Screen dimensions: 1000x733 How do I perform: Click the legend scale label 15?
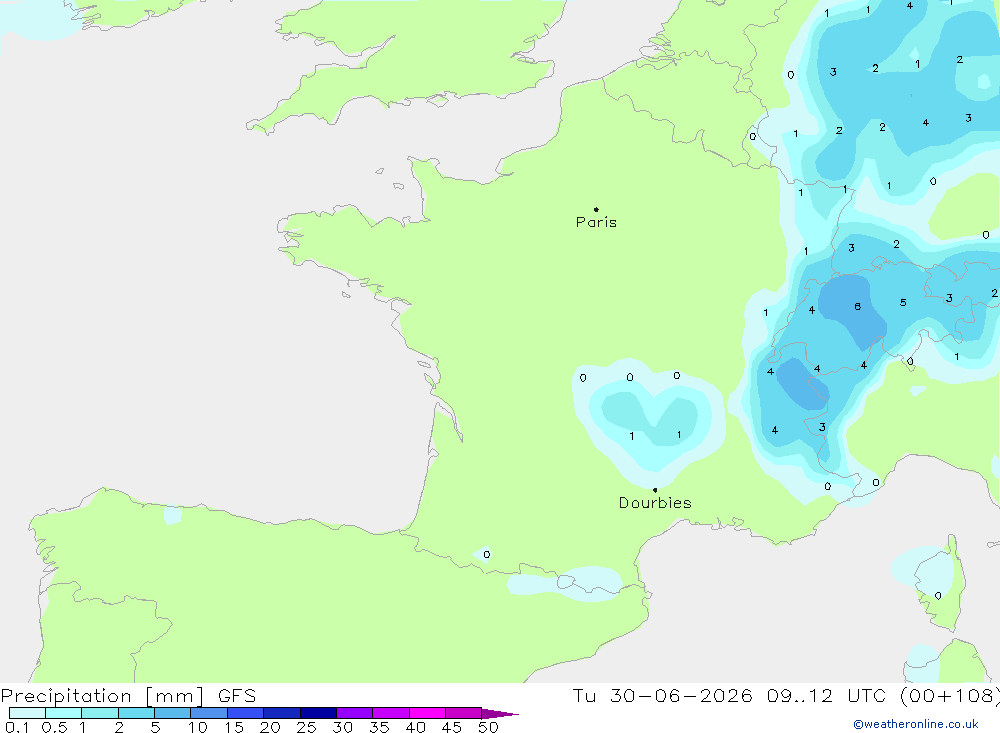tap(234, 727)
